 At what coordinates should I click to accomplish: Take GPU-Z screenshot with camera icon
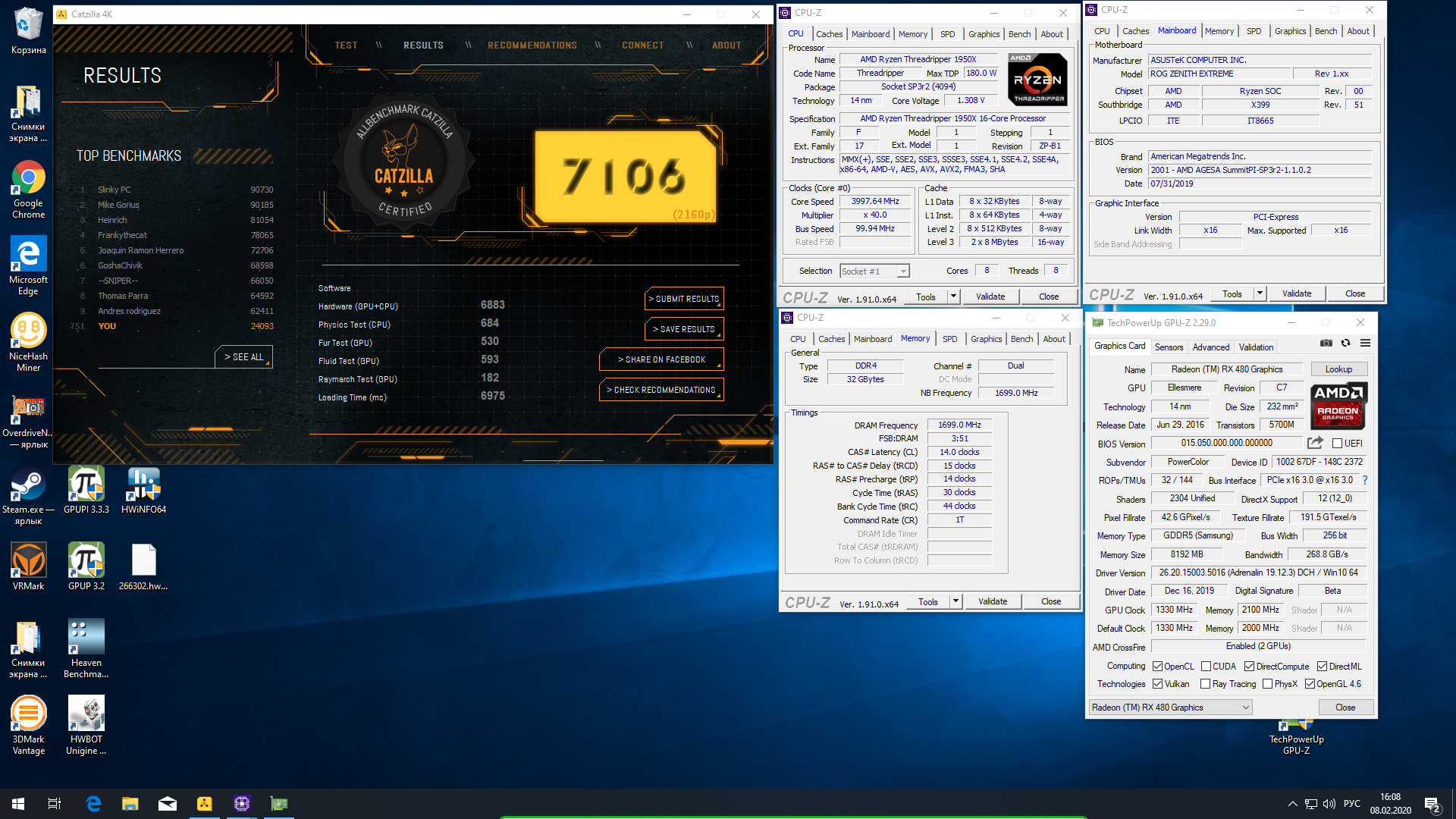[1326, 343]
